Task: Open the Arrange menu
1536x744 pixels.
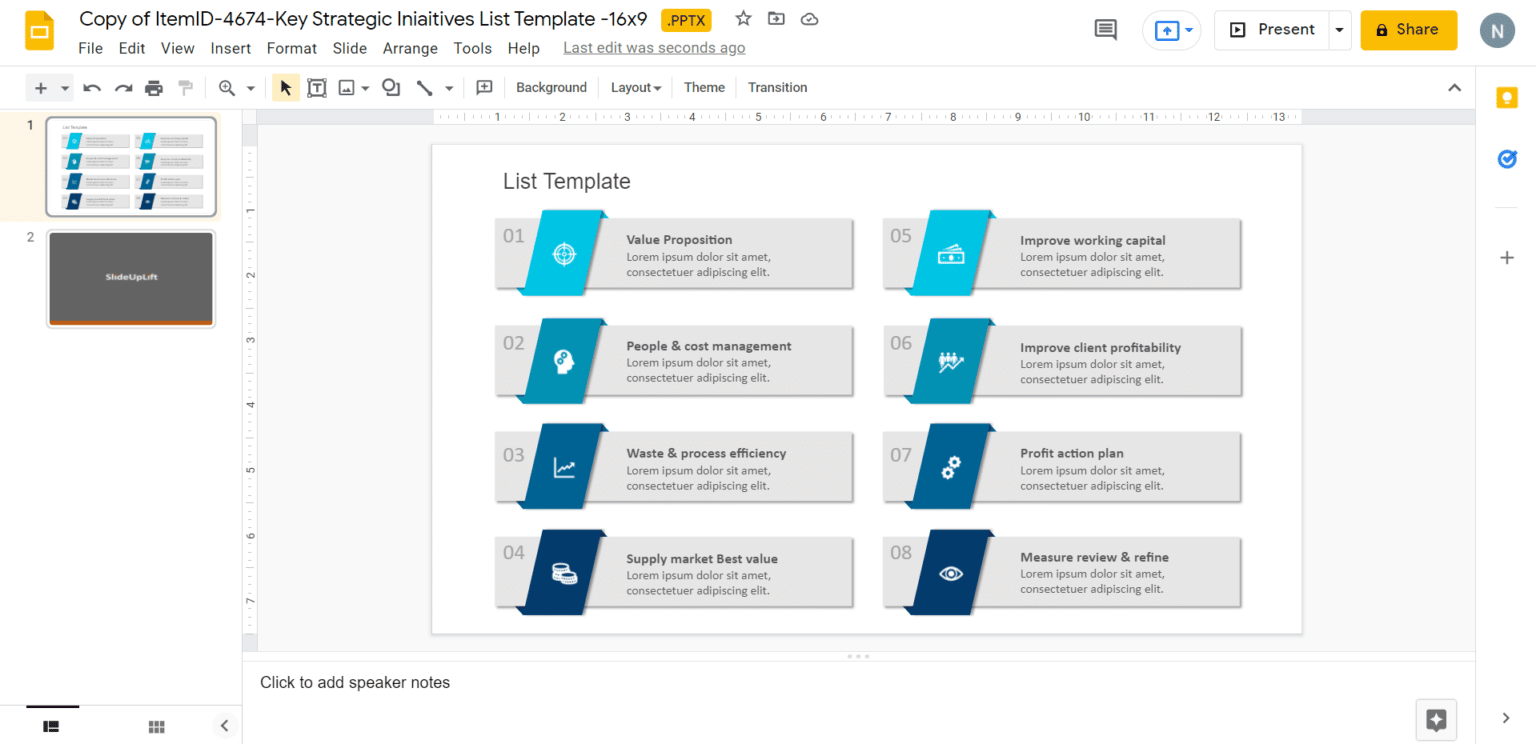Action: [x=410, y=48]
